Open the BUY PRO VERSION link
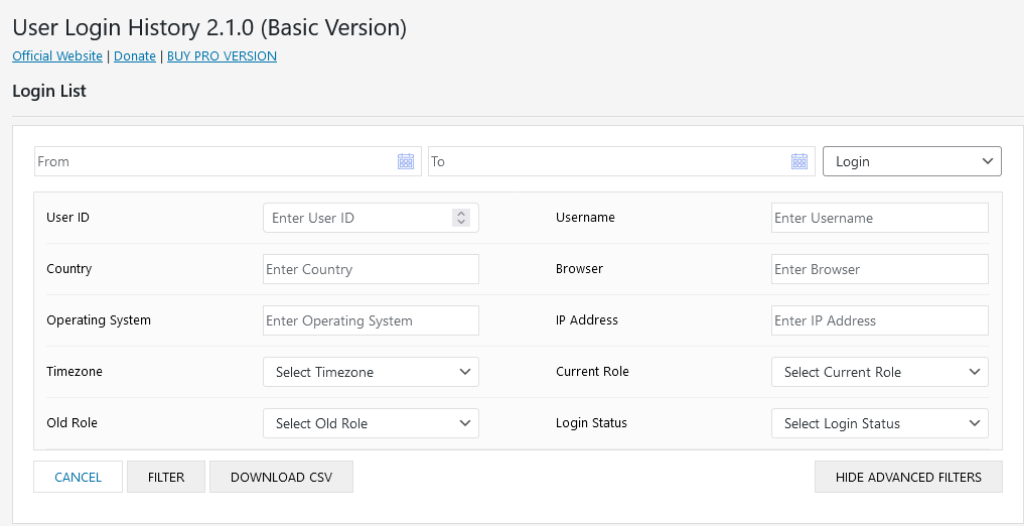 click(222, 56)
